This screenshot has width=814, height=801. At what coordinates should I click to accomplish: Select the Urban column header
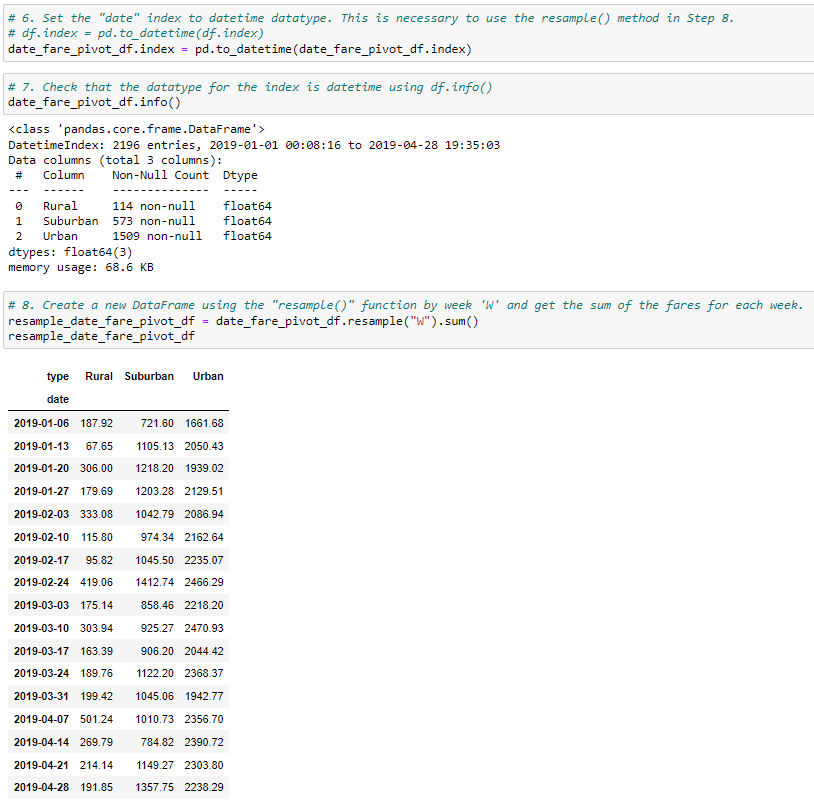tap(207, 376)
